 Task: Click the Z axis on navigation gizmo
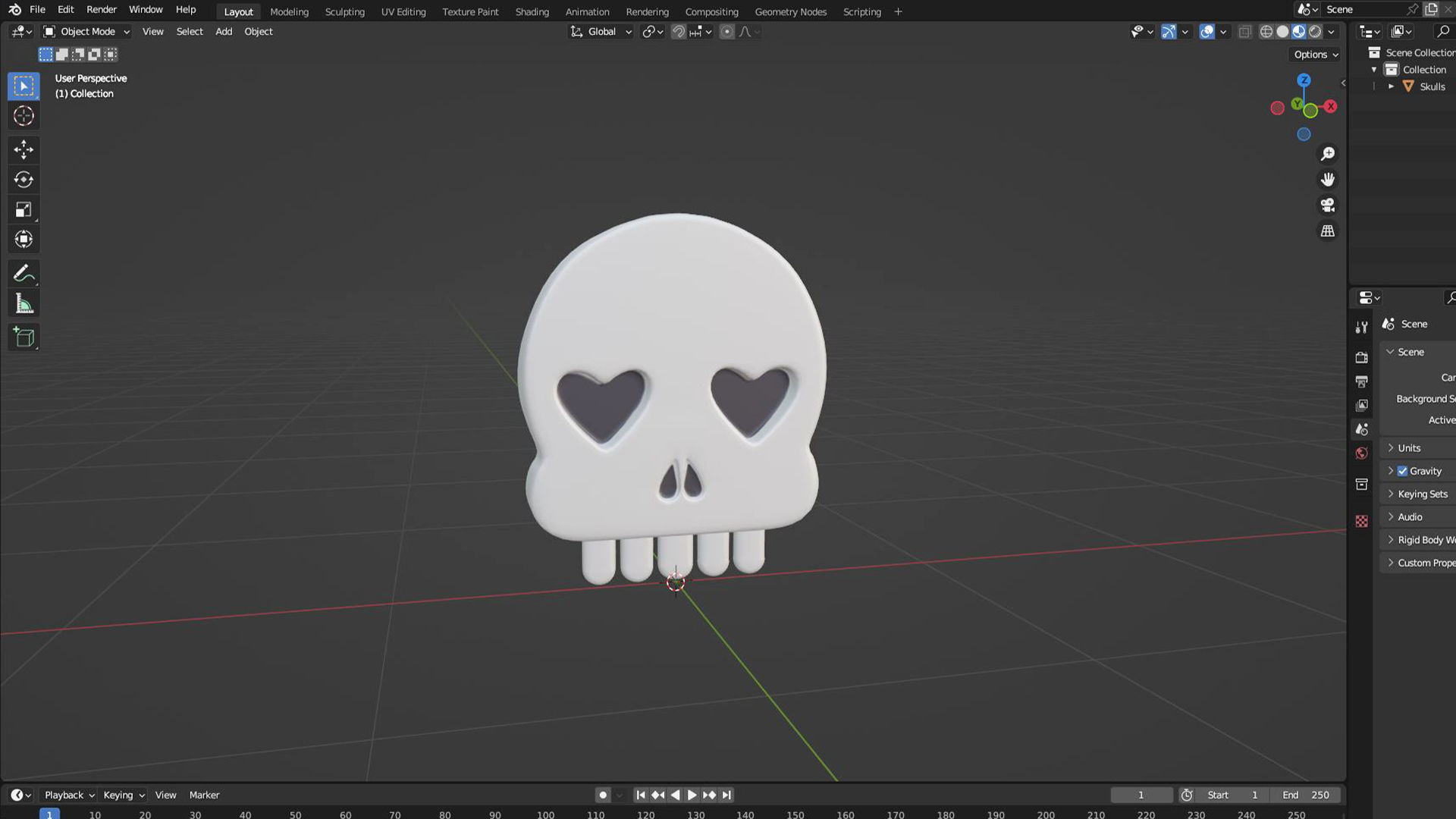pos(1304,80)
